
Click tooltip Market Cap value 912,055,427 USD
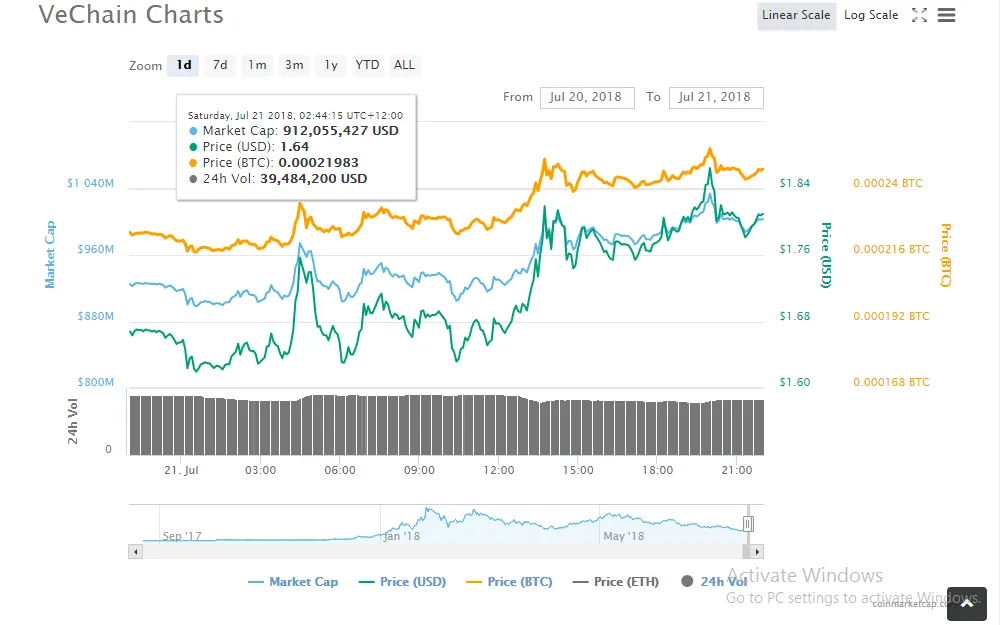click(341, 131)
